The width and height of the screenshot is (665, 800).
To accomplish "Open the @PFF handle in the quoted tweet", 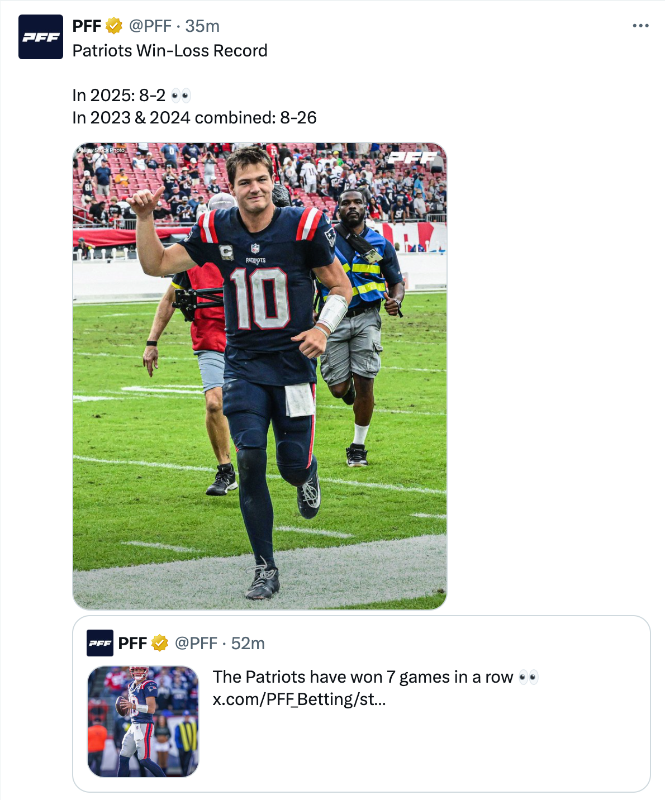I will pos(196,643).
